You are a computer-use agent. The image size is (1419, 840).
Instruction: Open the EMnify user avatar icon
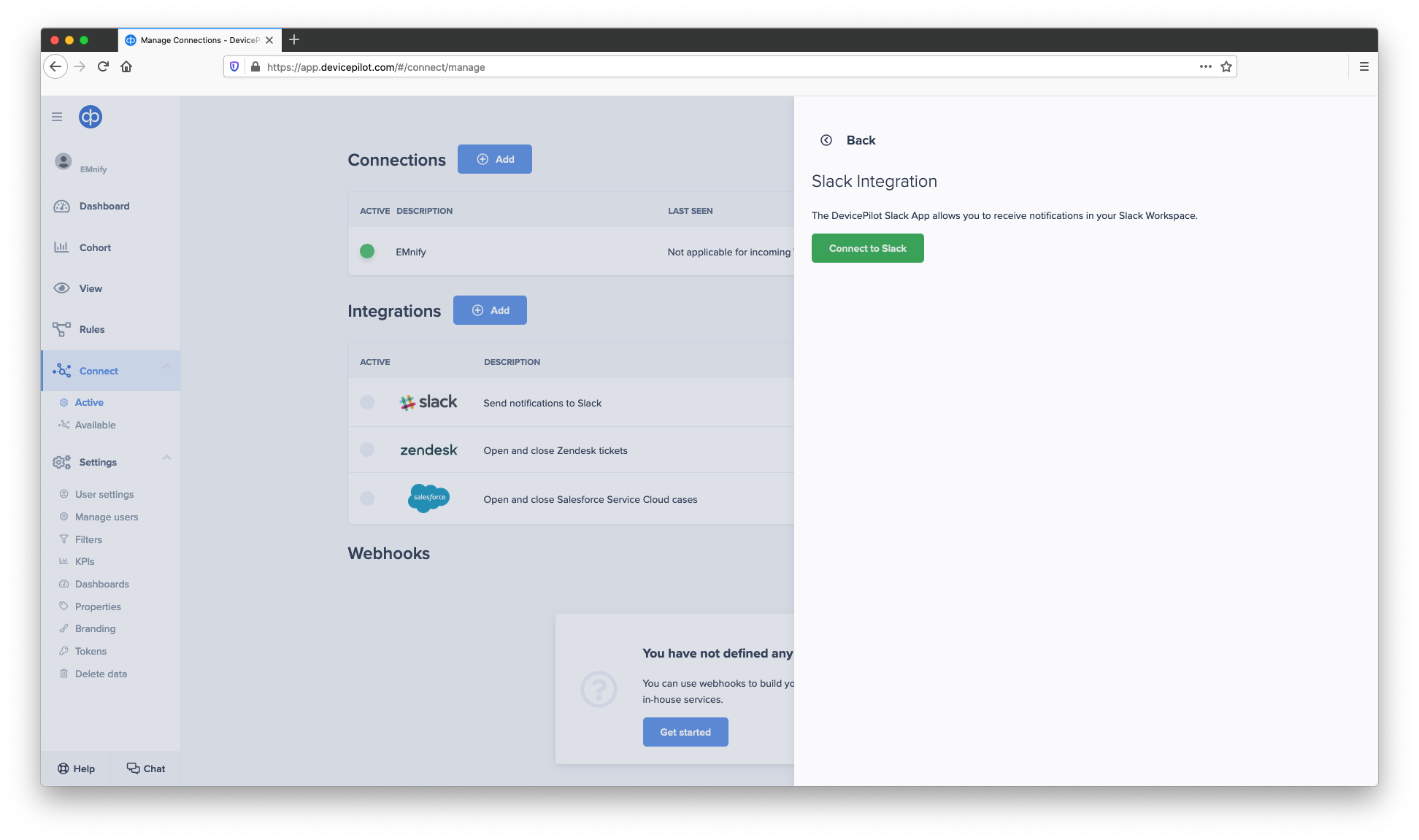point(64,161)
